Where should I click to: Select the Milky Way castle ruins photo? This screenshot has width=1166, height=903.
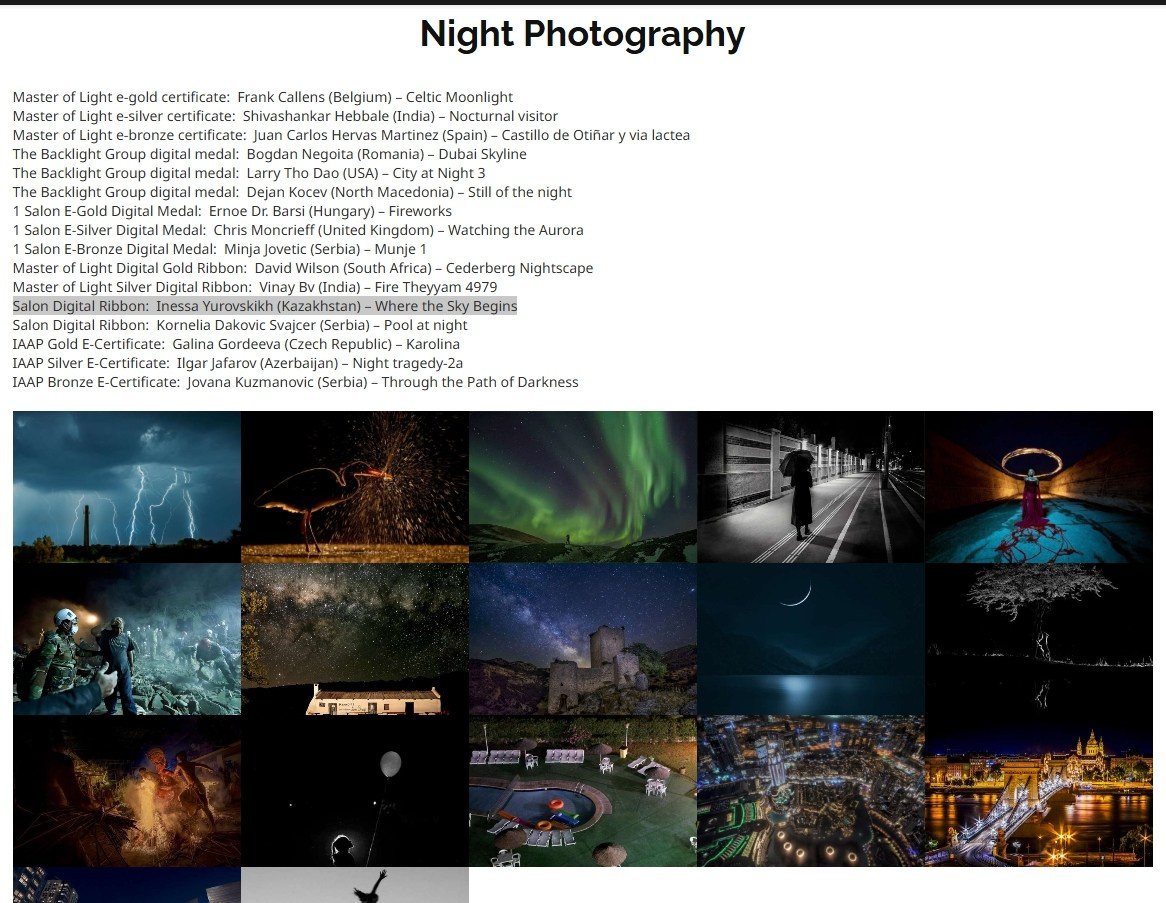point(583,639)
